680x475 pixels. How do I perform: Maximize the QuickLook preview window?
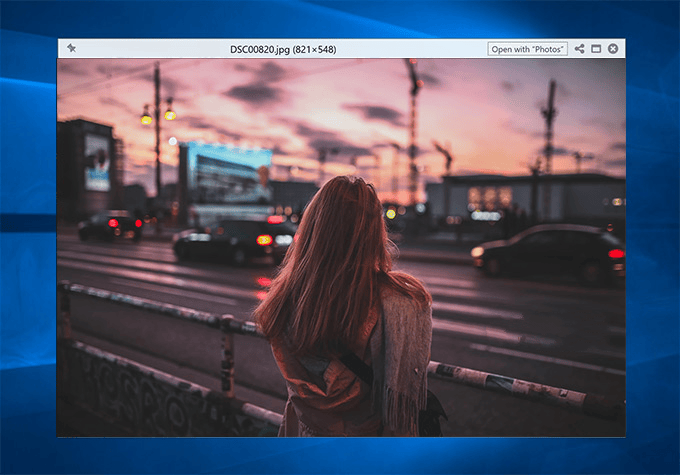(x=596, y=49)
